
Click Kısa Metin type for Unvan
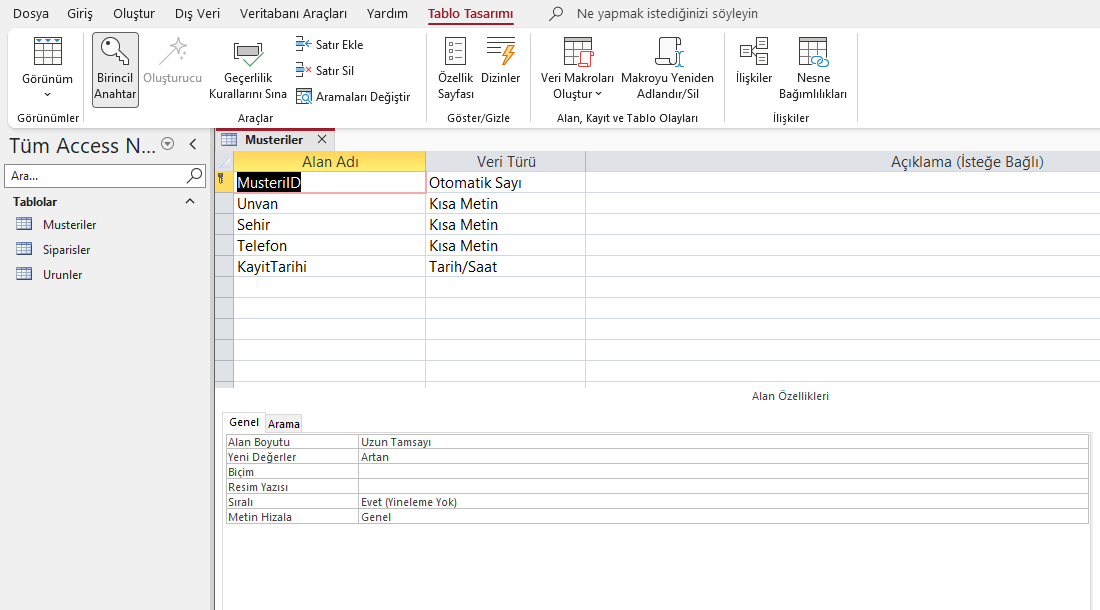[x=506, y=204]
